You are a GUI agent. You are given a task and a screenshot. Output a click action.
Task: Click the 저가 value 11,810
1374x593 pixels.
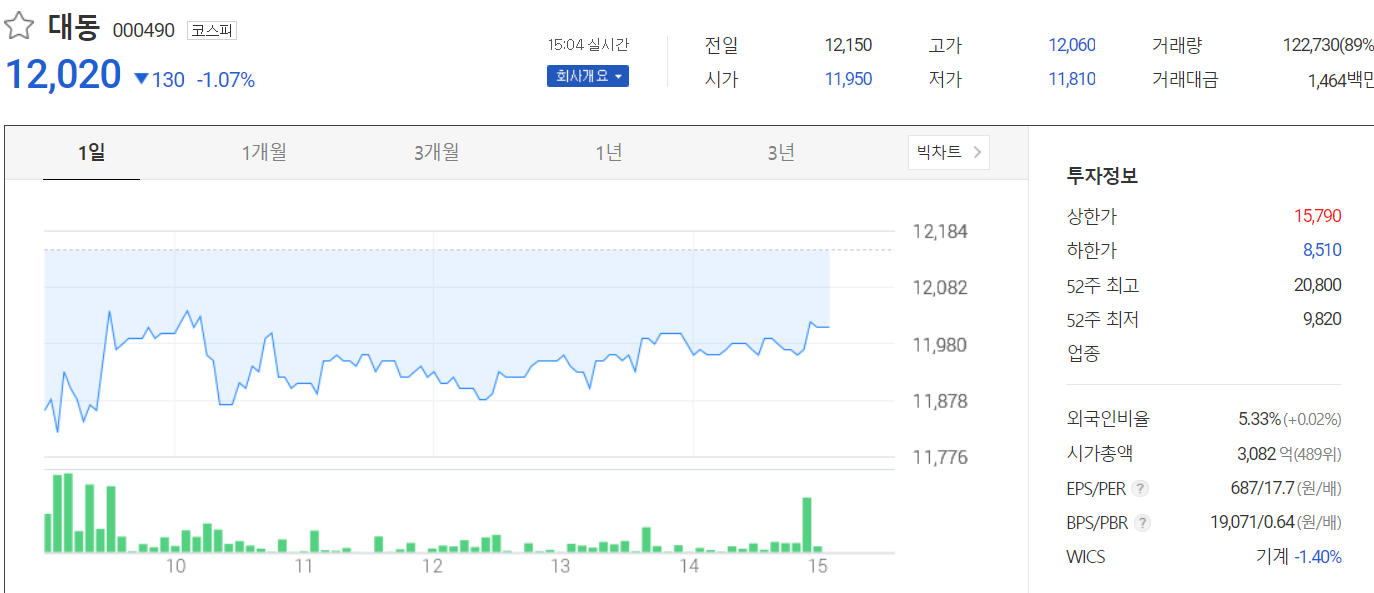pos(1072,79)
